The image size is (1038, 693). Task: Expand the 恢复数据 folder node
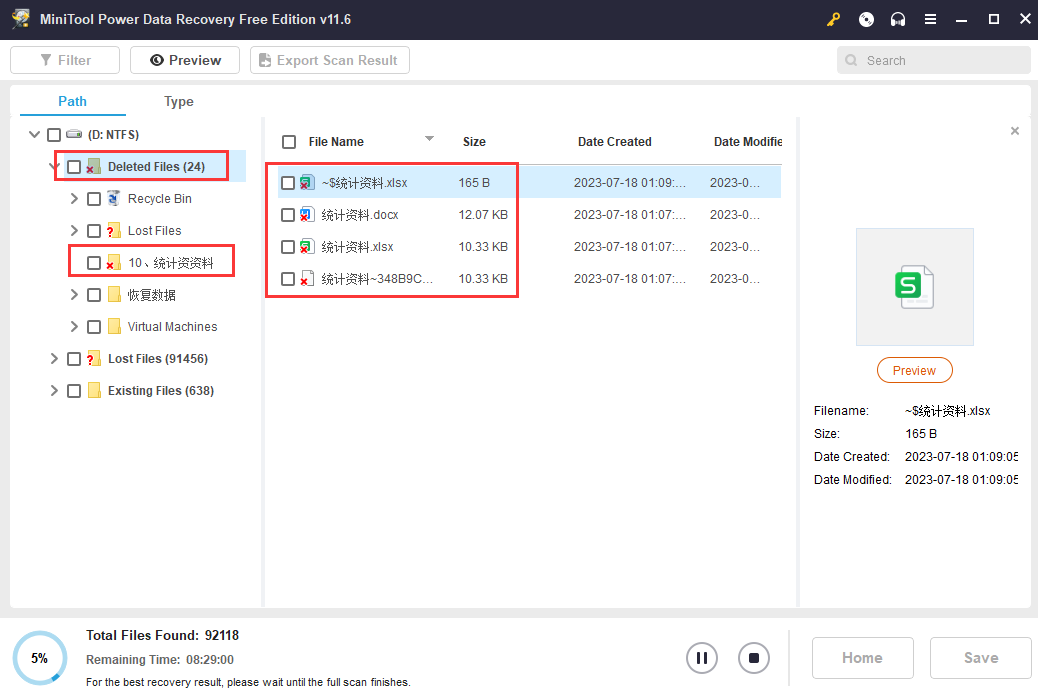74,295
